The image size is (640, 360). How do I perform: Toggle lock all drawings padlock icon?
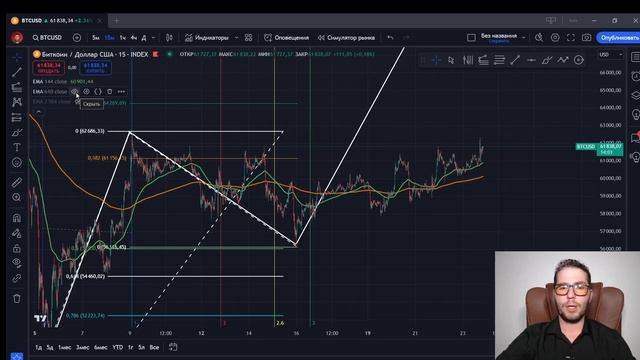pos(17,248)
